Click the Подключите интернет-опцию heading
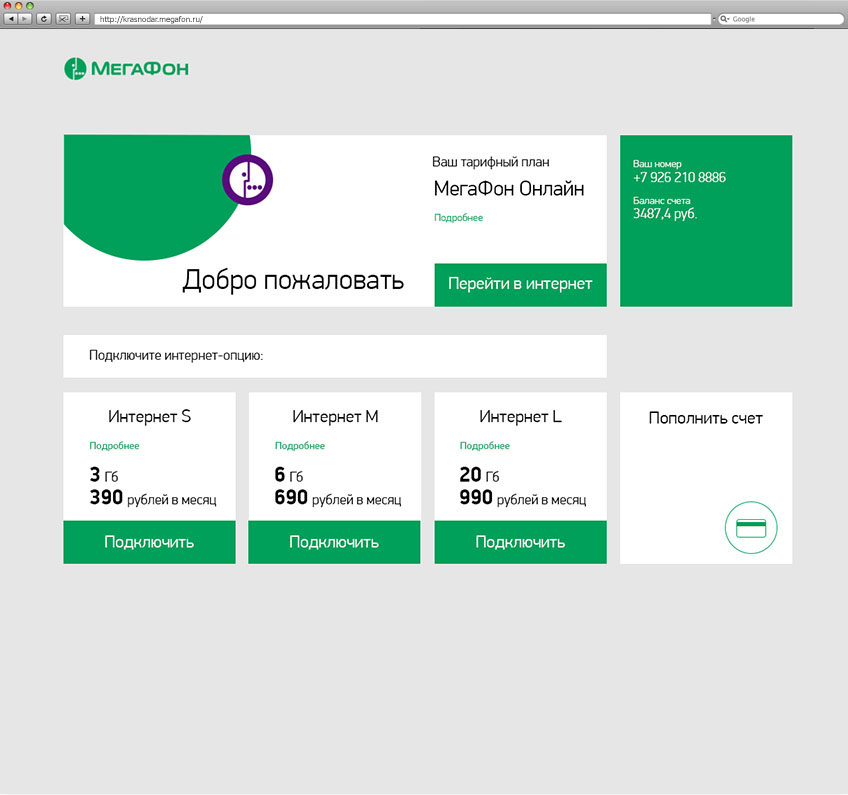The height and width of the screenshot is (795, 848). click(x=176, y=355)
